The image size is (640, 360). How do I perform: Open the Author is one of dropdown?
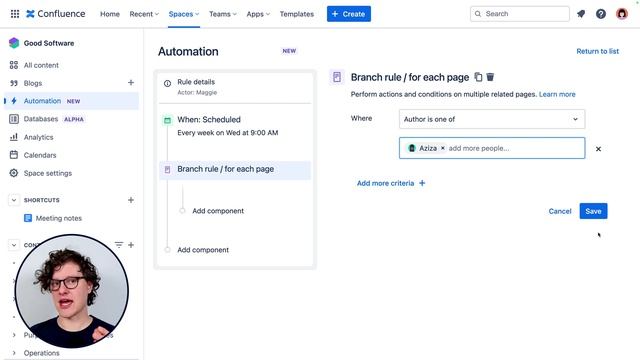(x=492, y=119)
